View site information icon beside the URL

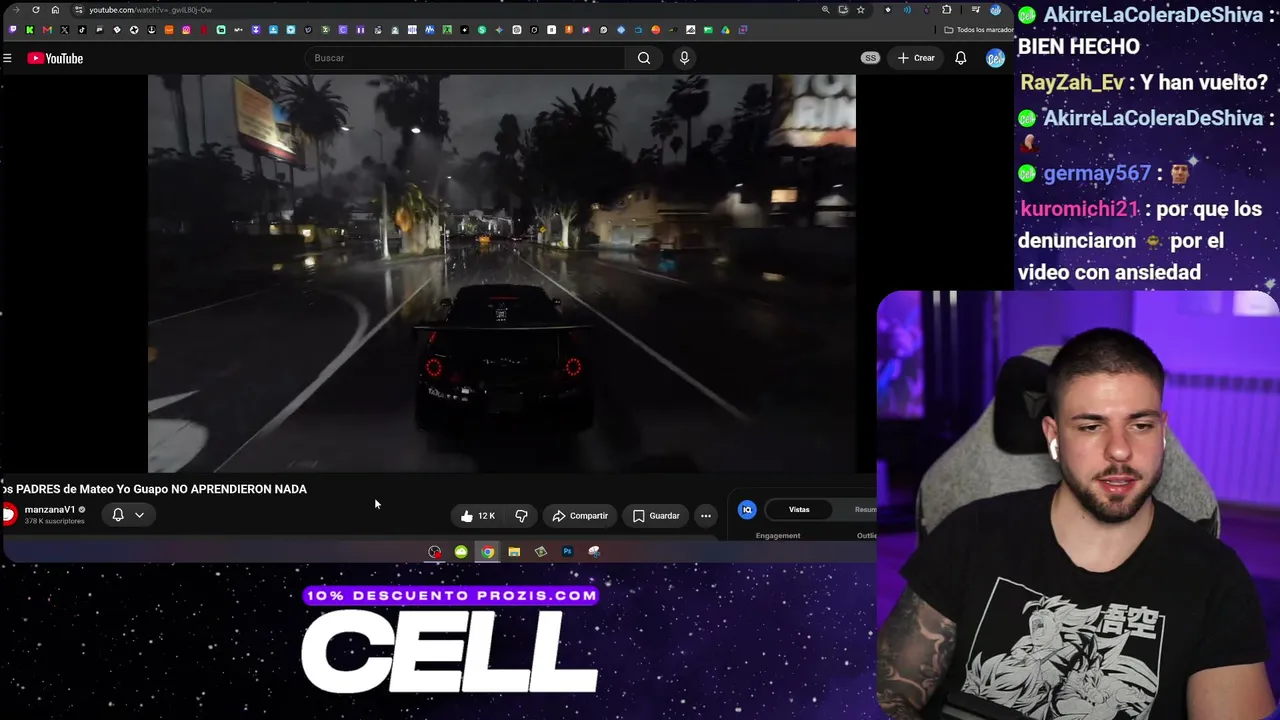point(78,10)
